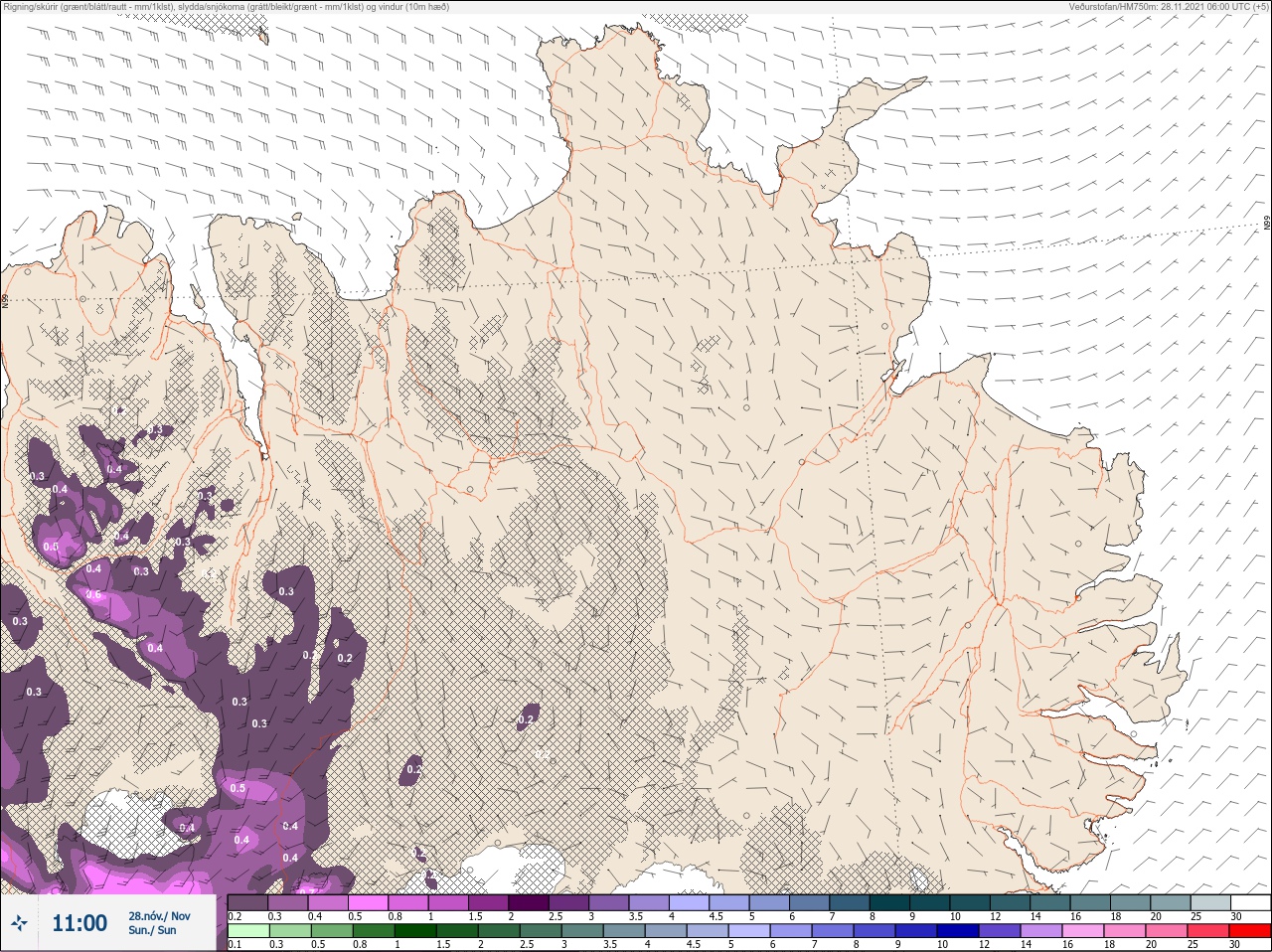Click the 11:00 forecast time label
Viewport: 1272px width, 952px height.
pos(79,923)
